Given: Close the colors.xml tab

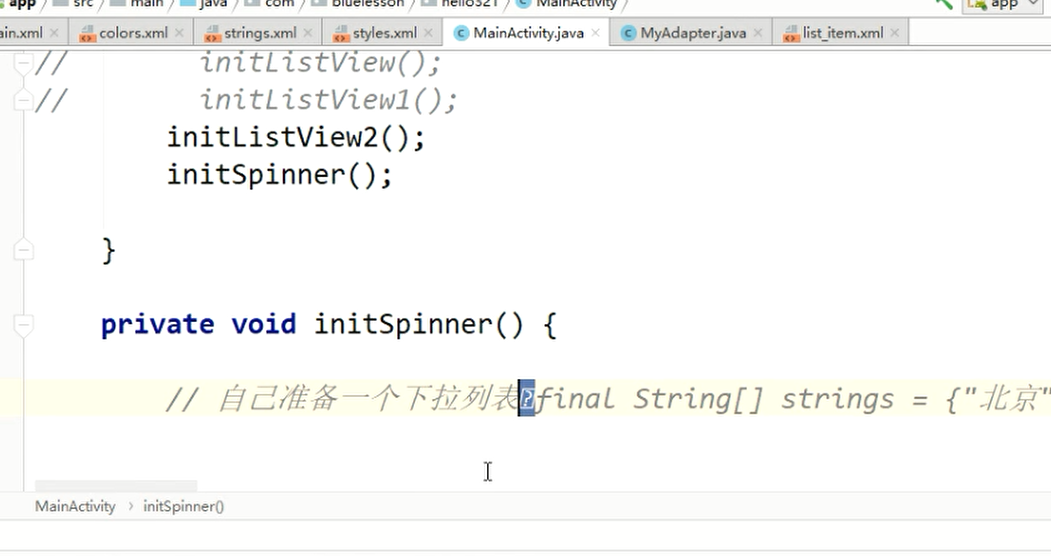Looking at the screenshot, I should pos(179,33).
